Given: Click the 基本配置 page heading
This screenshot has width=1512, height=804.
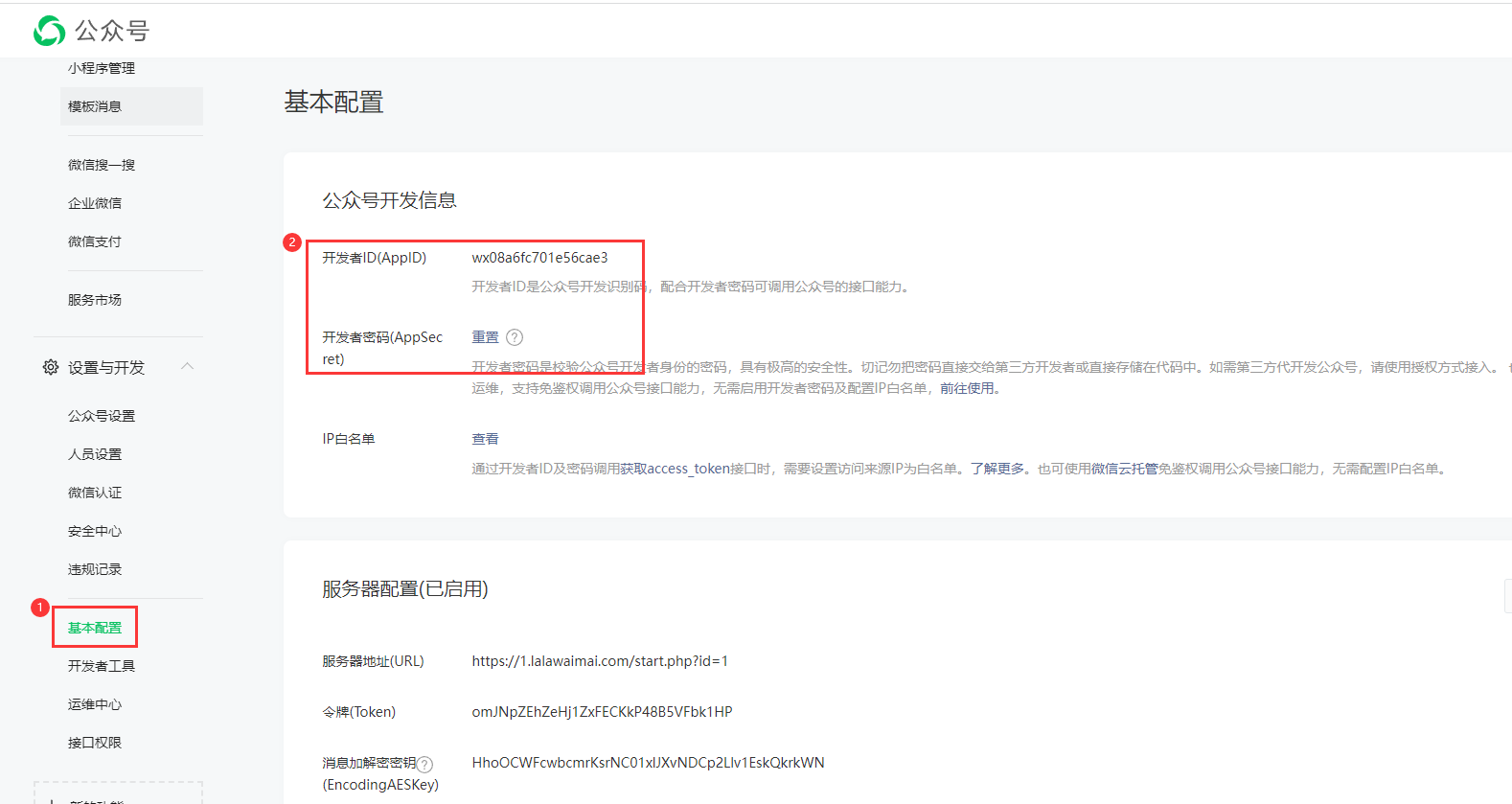Looking at the screenshot, I should [x=333, y=102].
